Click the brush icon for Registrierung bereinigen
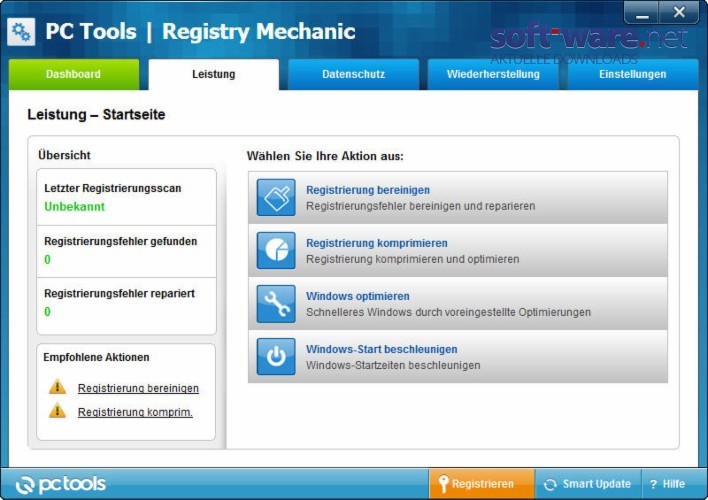Viewport: 708px width, 500px height. coord(276,197)
